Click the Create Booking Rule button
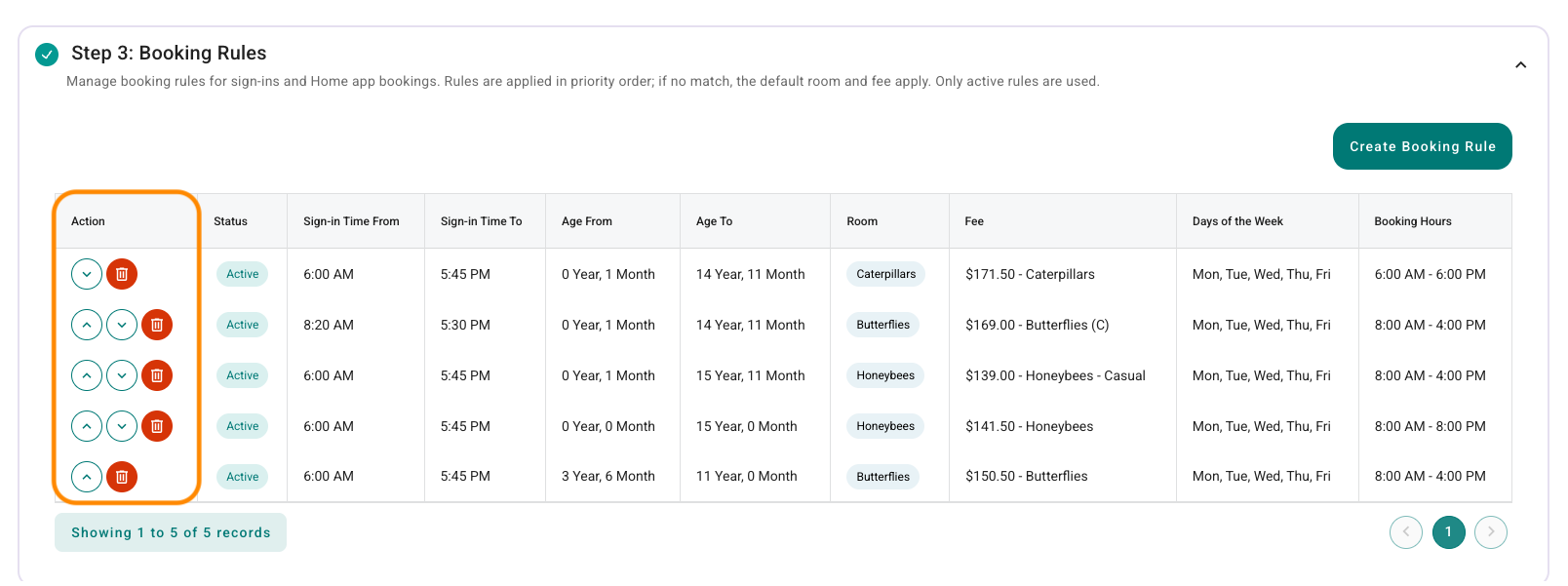 1422,146
